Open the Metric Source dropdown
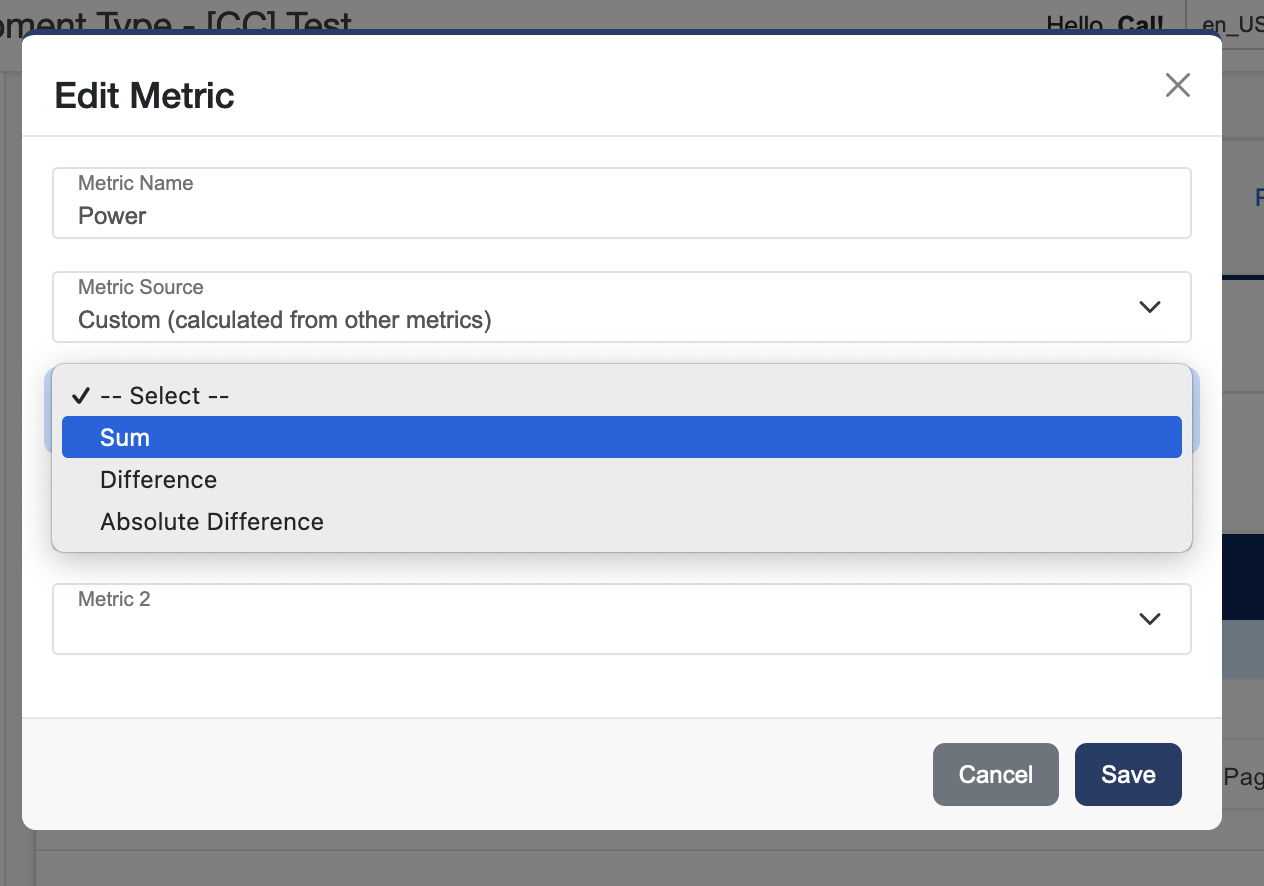Image resolution: width=1264 pixels, height=886 pixels. pos(620,308)
